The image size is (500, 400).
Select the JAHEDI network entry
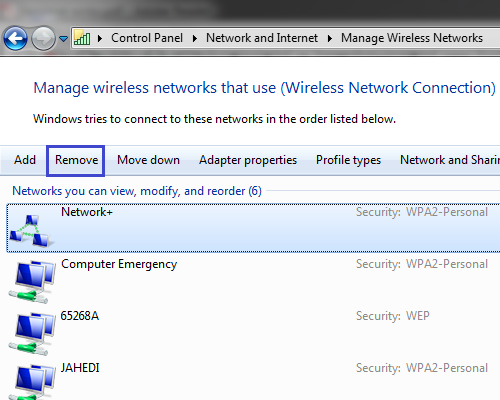253,380
